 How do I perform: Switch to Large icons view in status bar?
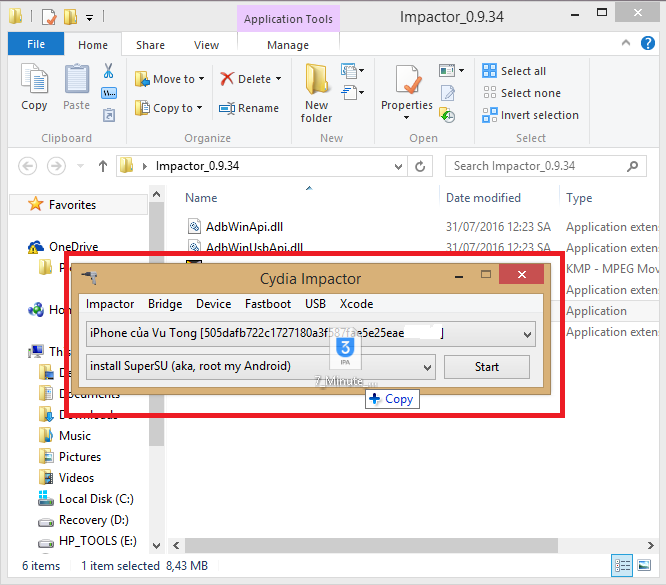pyautogui.click(x=644, y=565)
